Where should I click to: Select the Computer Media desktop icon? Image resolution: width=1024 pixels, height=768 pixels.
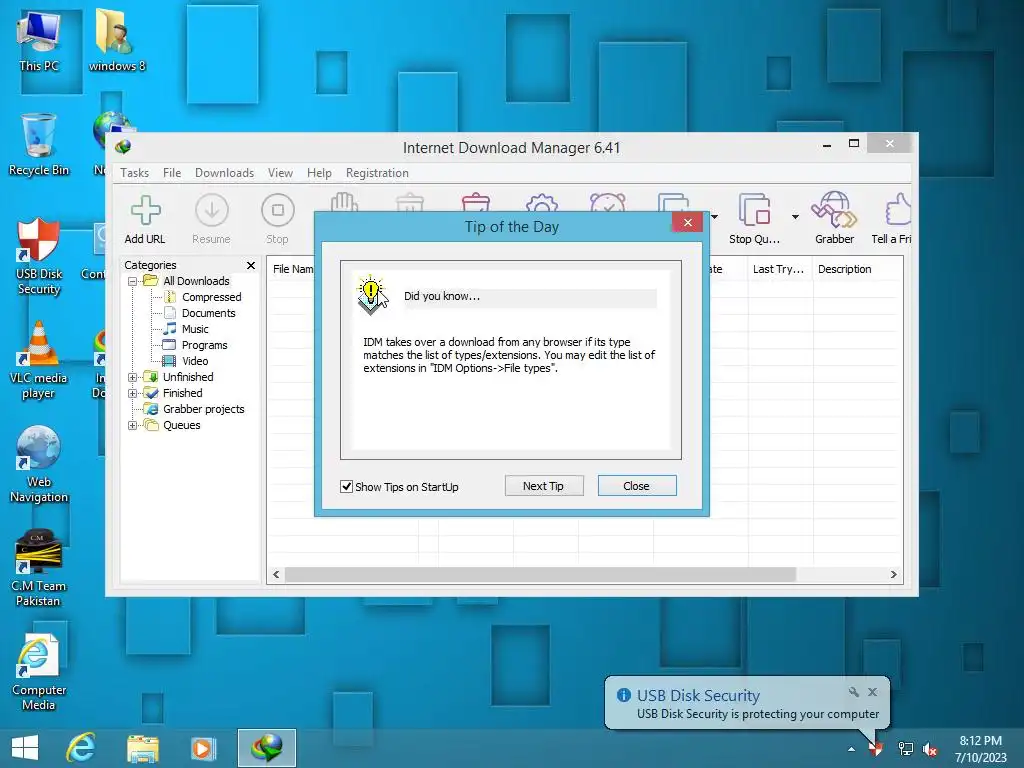tap(39, 673)
